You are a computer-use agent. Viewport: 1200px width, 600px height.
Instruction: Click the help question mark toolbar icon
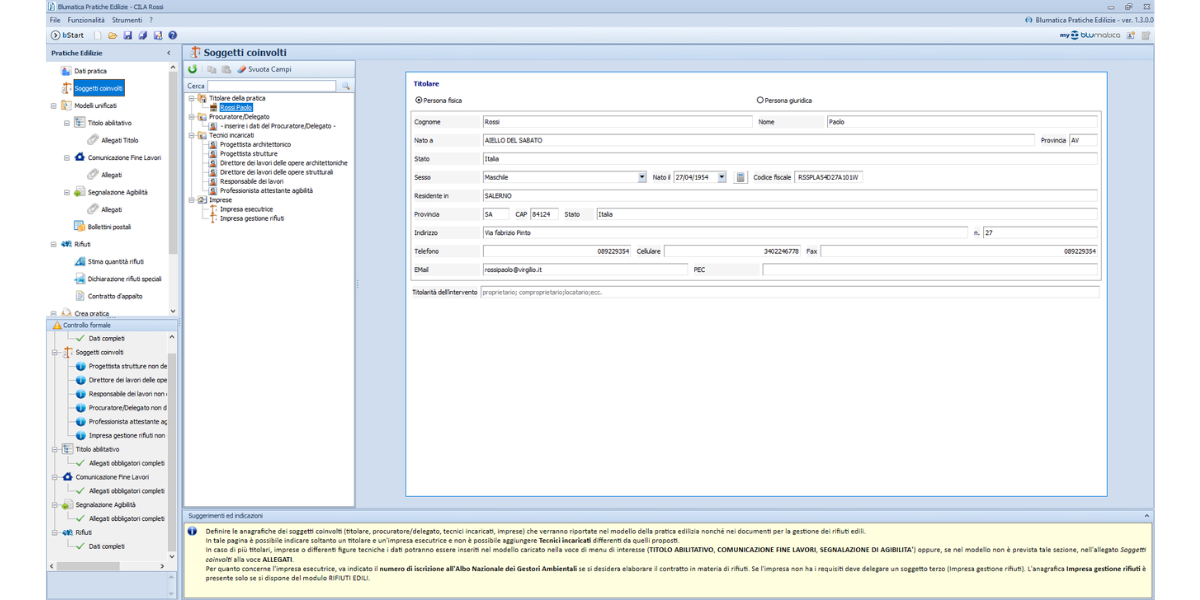click(x=173, y=35)
